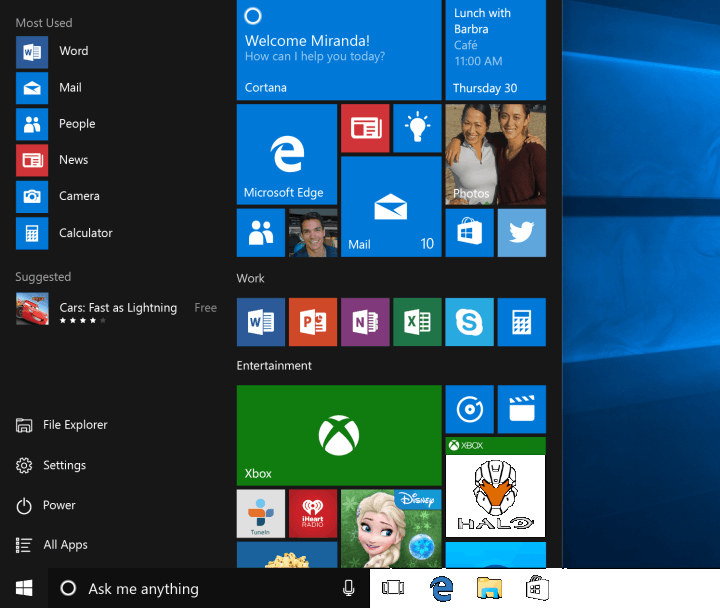Launch the Calculator tile in Work group
720x608 pixels.
522,322
